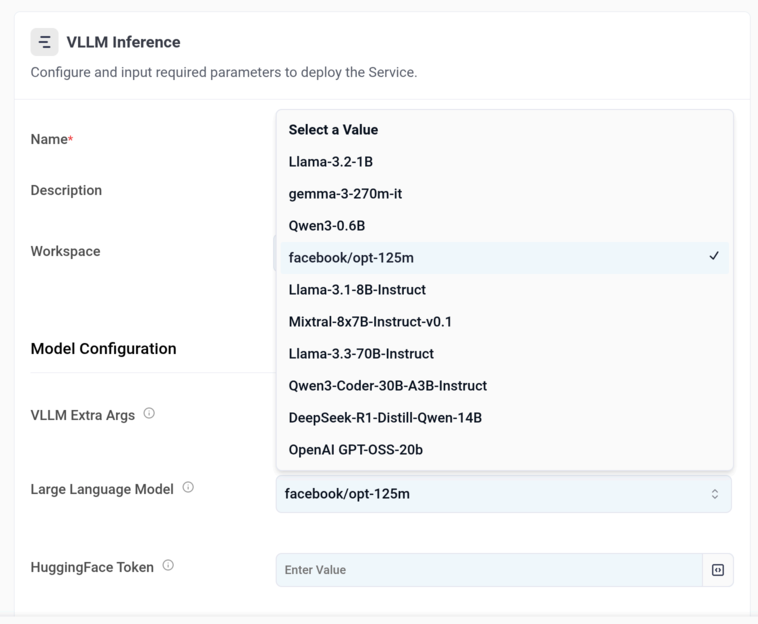Screen dimensions: 758x624
Task: Show info for Large Language Model
Action: [188, 487]
